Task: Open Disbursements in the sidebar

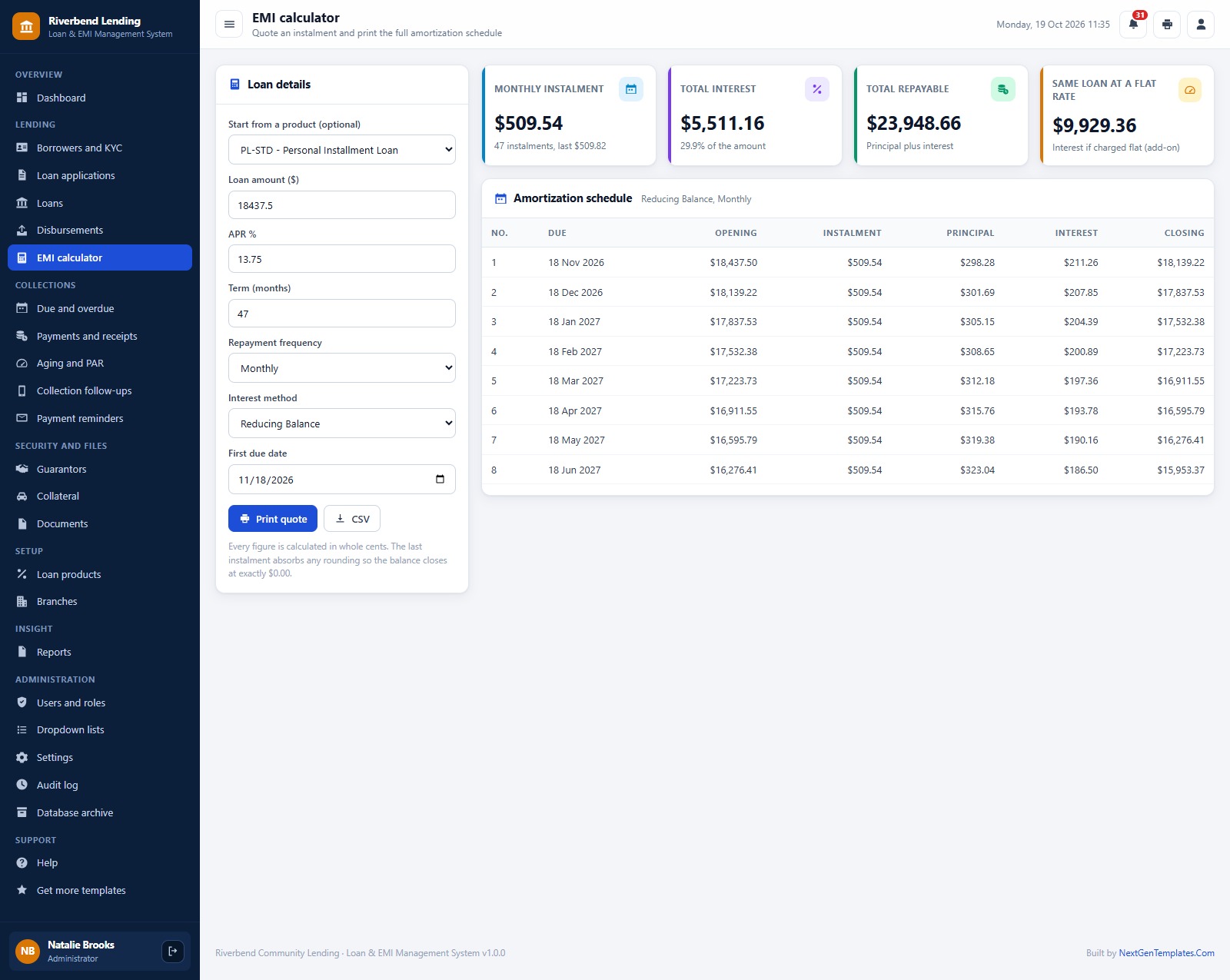Action: coord(100,230)
